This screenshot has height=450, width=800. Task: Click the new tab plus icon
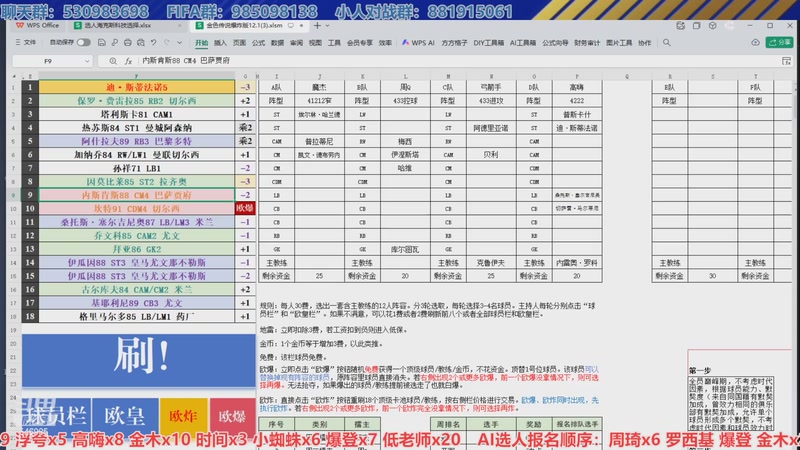pos(317,25)
